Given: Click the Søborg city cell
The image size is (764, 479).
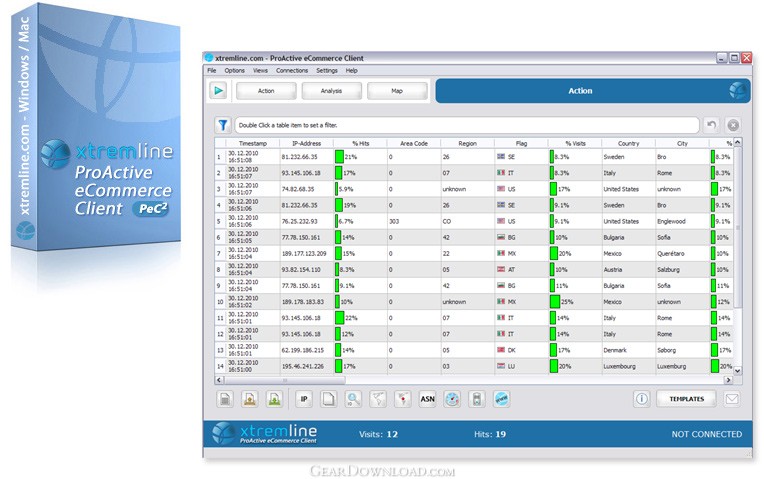Looking at the screenshot, I should (682, 350).
